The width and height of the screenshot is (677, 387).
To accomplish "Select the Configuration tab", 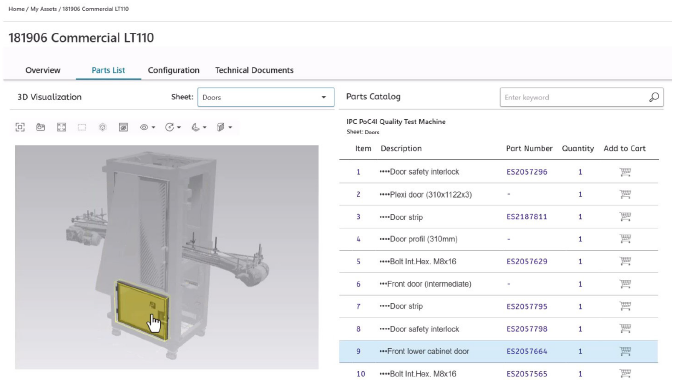I will [x=174, y=70].
